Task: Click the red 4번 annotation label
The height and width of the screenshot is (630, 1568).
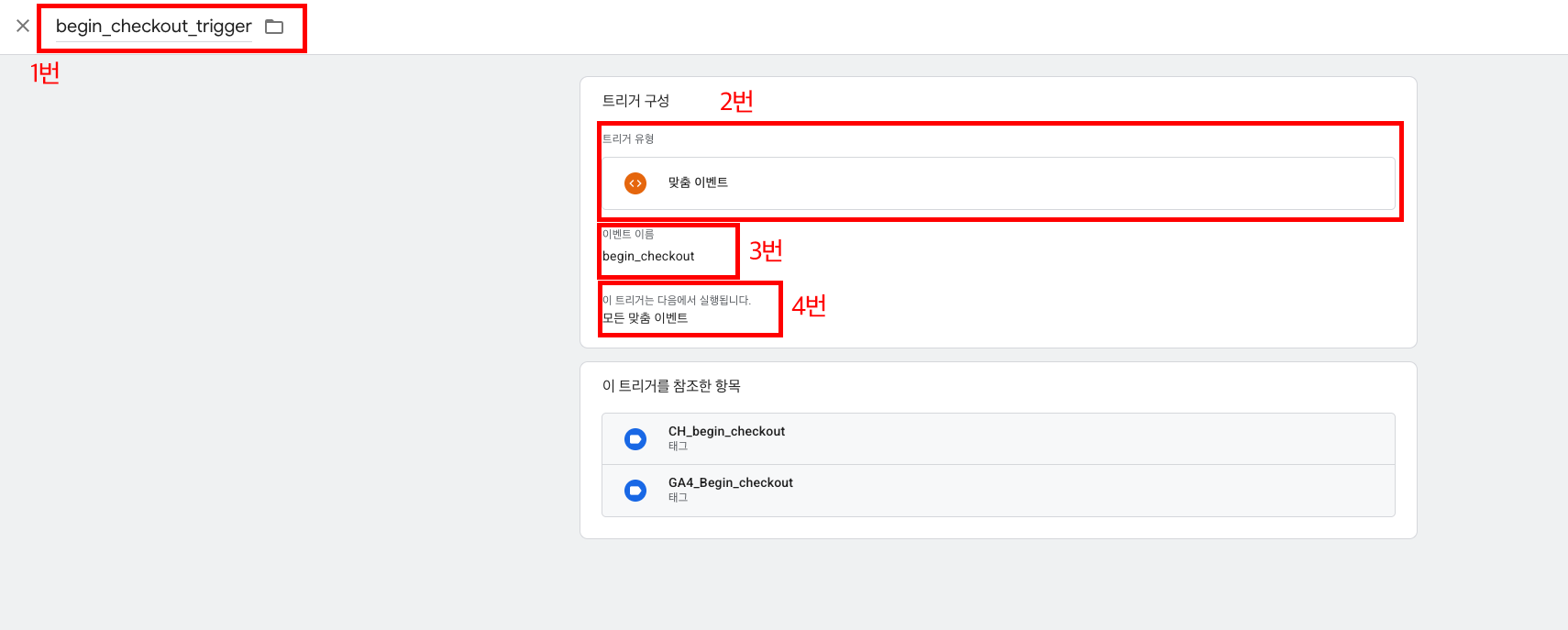Action: coord(809,306)
